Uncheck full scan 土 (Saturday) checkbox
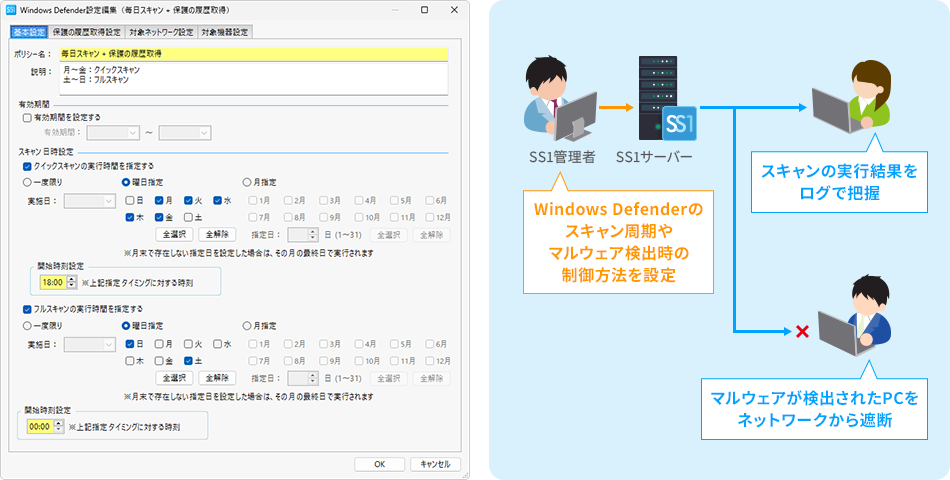The image size is (950, 480). (x=188, y=361)
